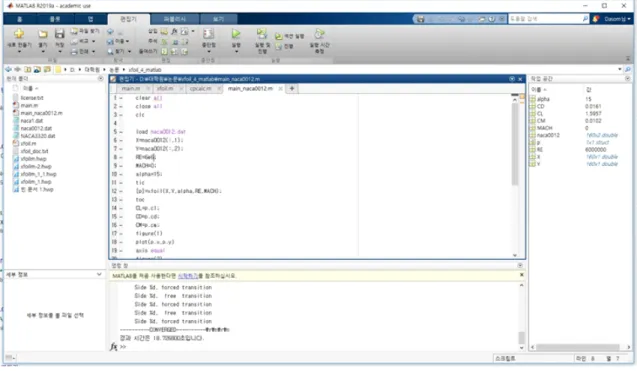Expand the Run dropdown arrow
Viewport: 637px width, 371px height.
pyautogui.click(x=236, y=52)
